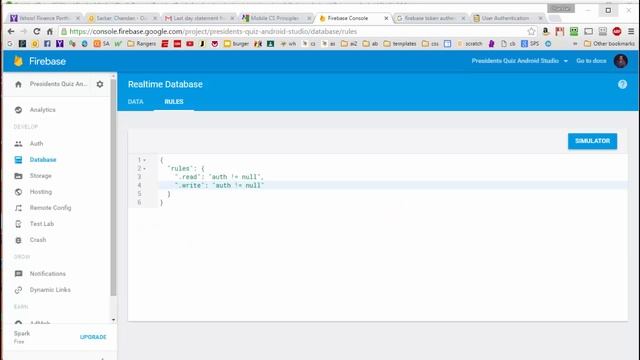The image size is (640, 360).
Task: Open project home via house icon
Action: (x=18, y=84)
